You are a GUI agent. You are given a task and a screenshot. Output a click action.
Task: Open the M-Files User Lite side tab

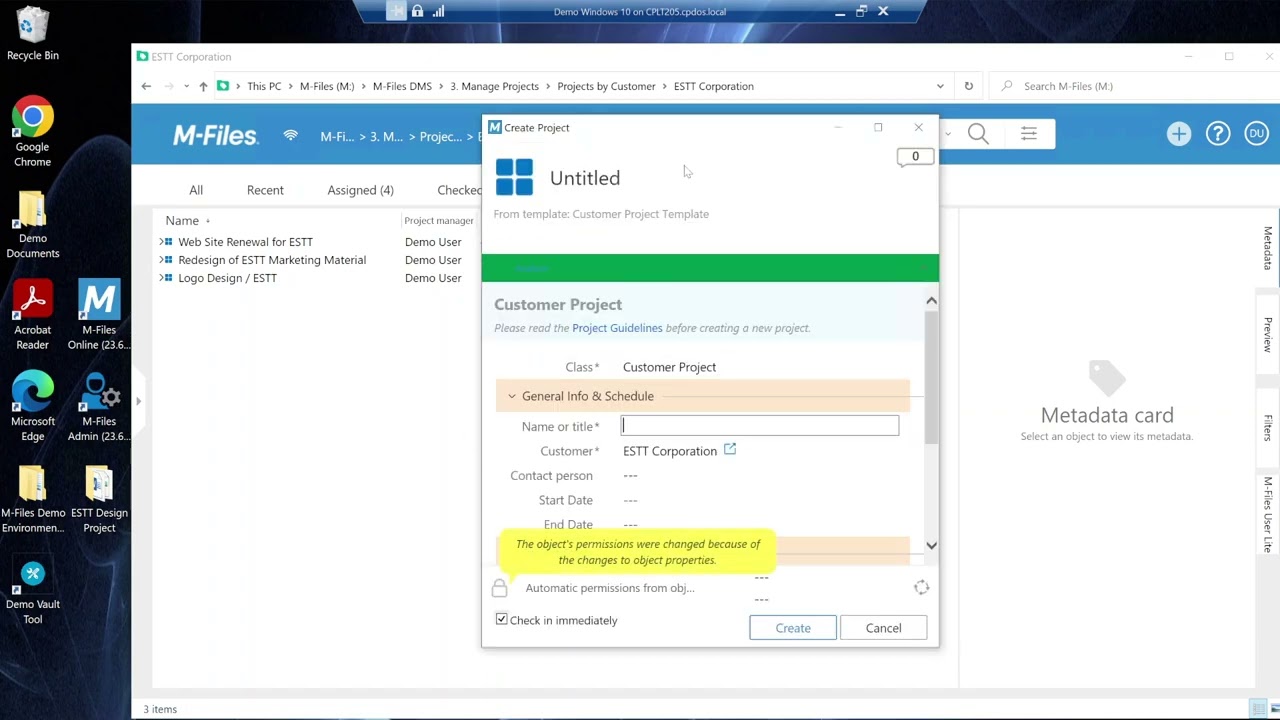(1268, 514)
